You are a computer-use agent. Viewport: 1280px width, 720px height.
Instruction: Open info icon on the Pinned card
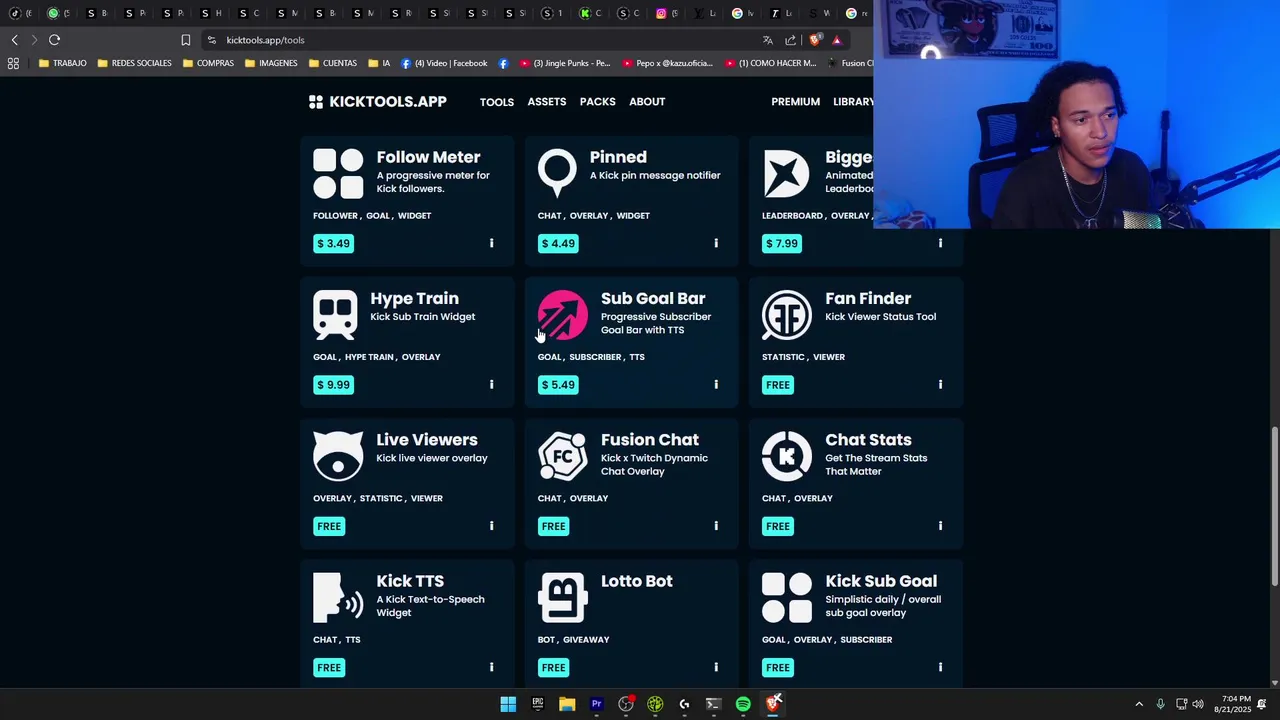point(716,243)
